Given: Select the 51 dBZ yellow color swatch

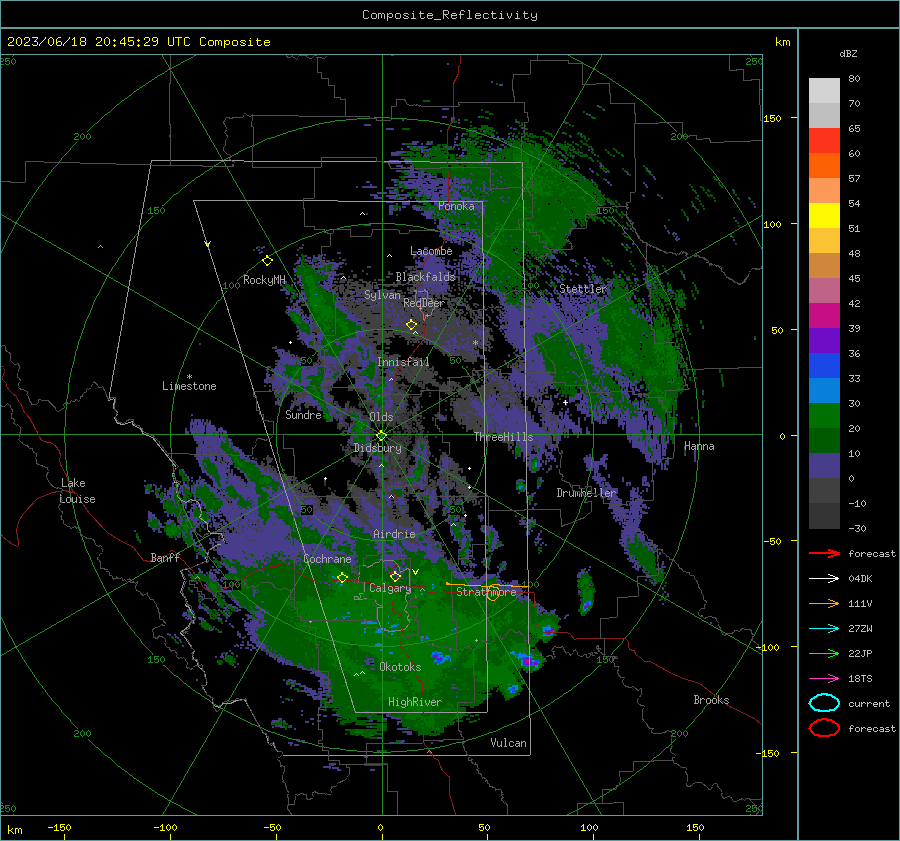Looking at the screenshot, I should coord(824,215).
